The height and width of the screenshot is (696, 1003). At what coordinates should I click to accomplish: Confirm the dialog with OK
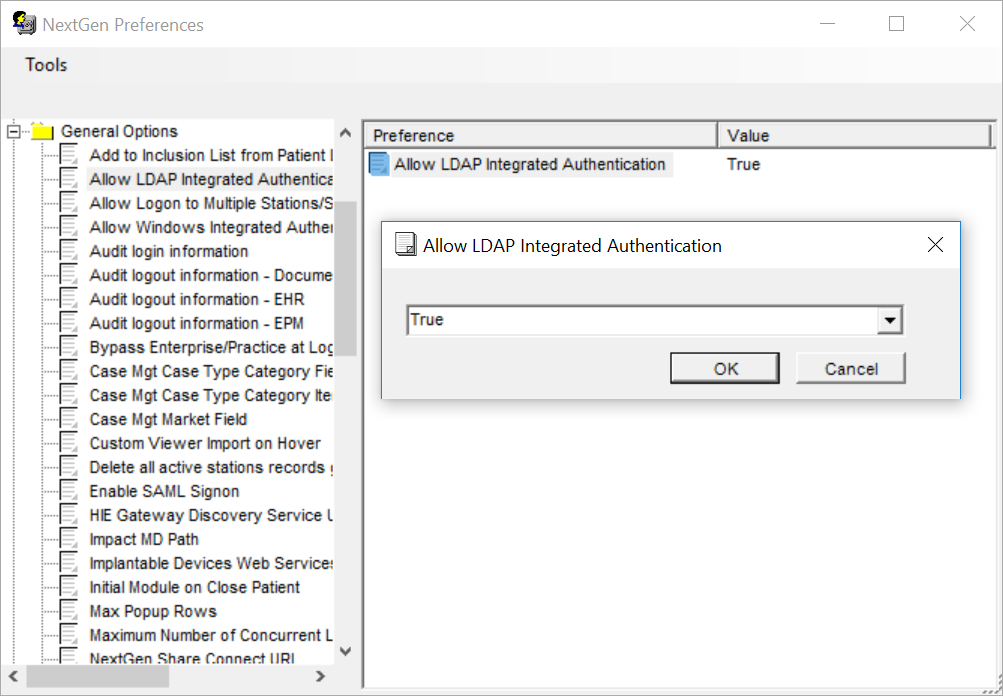point(725,368)
